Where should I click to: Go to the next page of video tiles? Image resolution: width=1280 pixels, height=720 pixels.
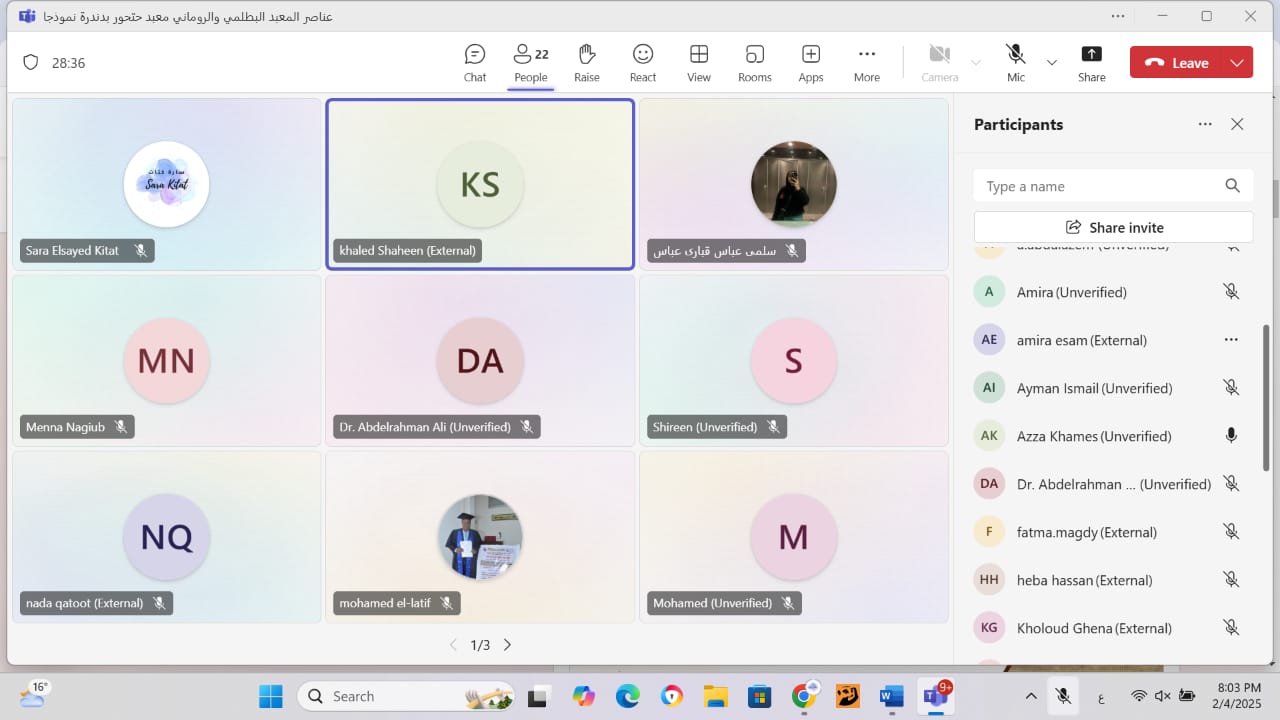pos(507,645)
